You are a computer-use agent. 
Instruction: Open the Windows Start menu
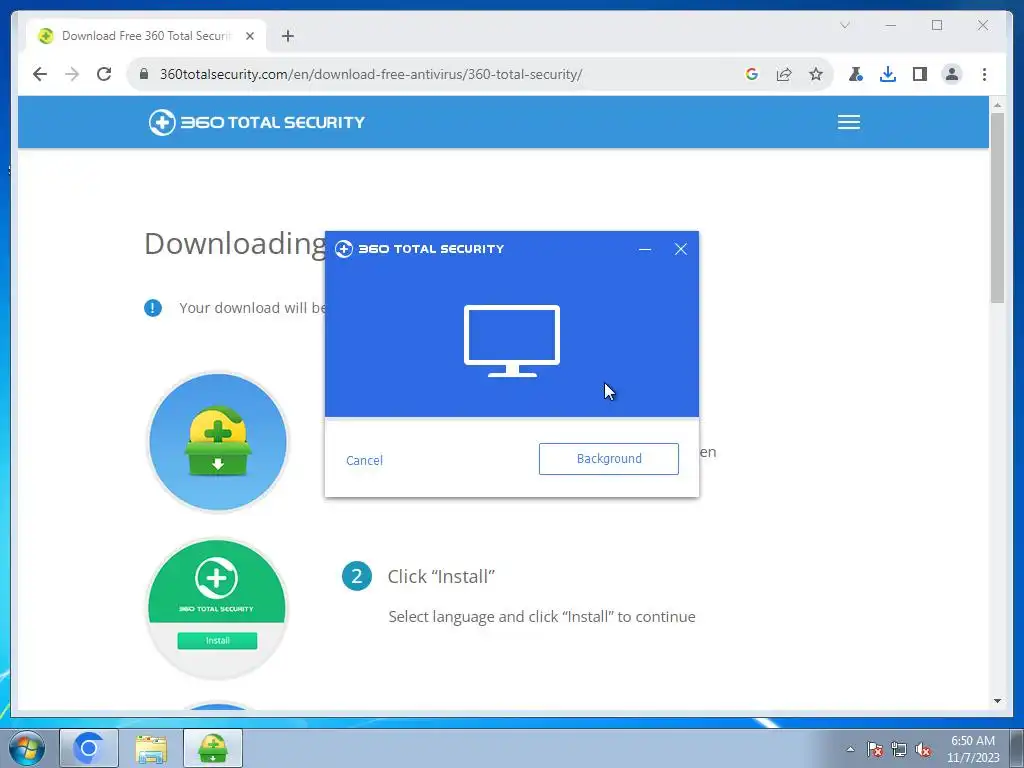click(27, 748)
